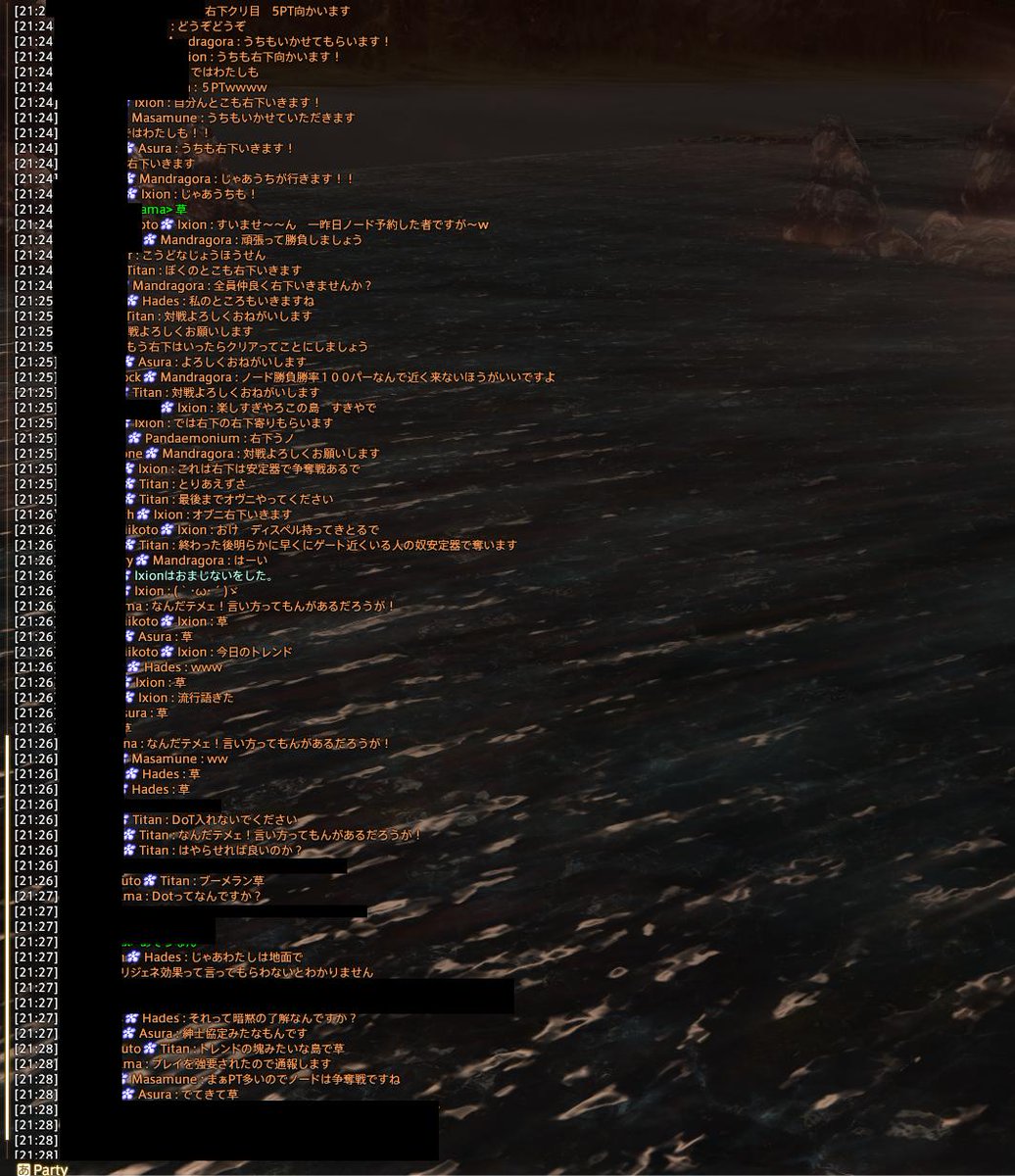Click world icon before Ixion : 楽しすぎやろこの島
The width and height of the screenshot is (1015, 1176).
(168, 408)
